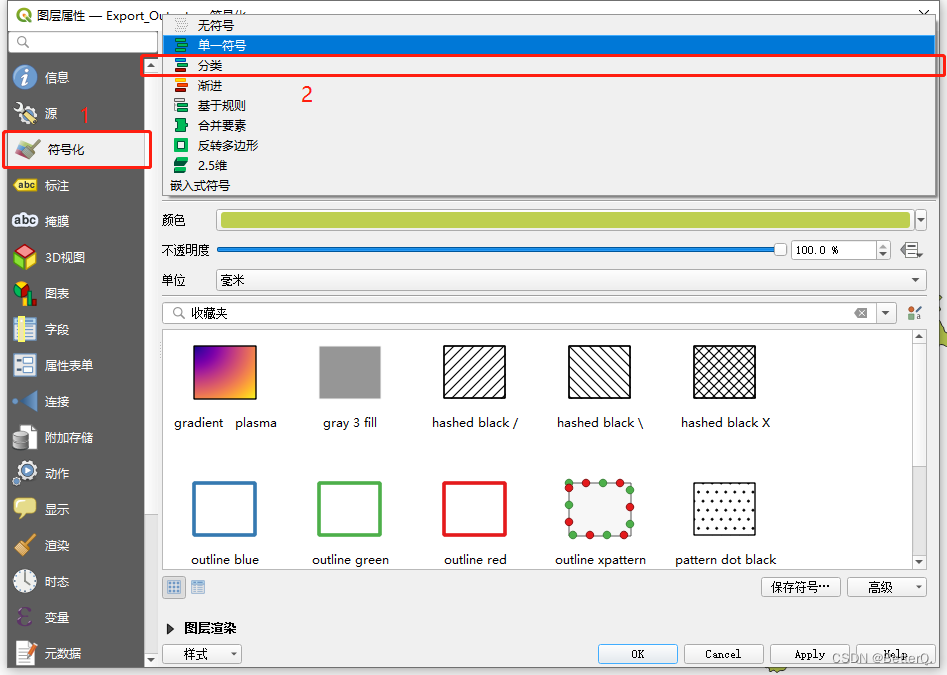
Task: Open the 渲染 (Rendering) page
Action: [x=75, y=545]
